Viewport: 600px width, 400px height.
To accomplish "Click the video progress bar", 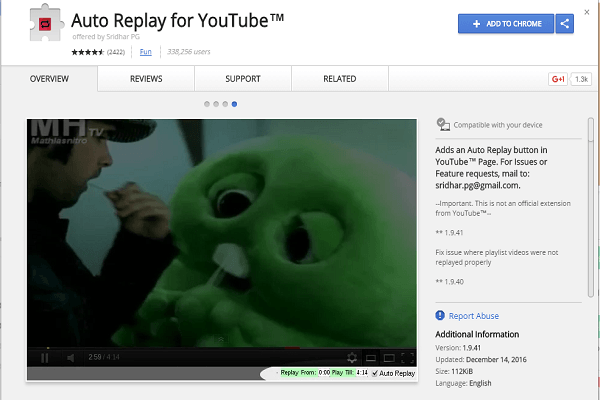I will click(x=222, y=348).
